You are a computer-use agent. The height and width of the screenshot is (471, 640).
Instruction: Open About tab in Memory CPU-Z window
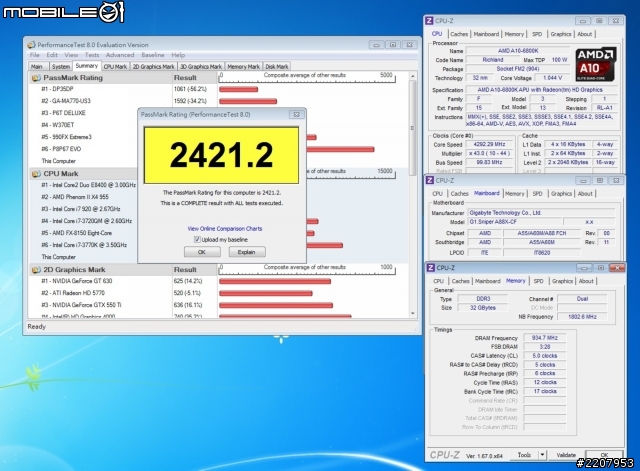pyautogui.click(x=586, y=281)
